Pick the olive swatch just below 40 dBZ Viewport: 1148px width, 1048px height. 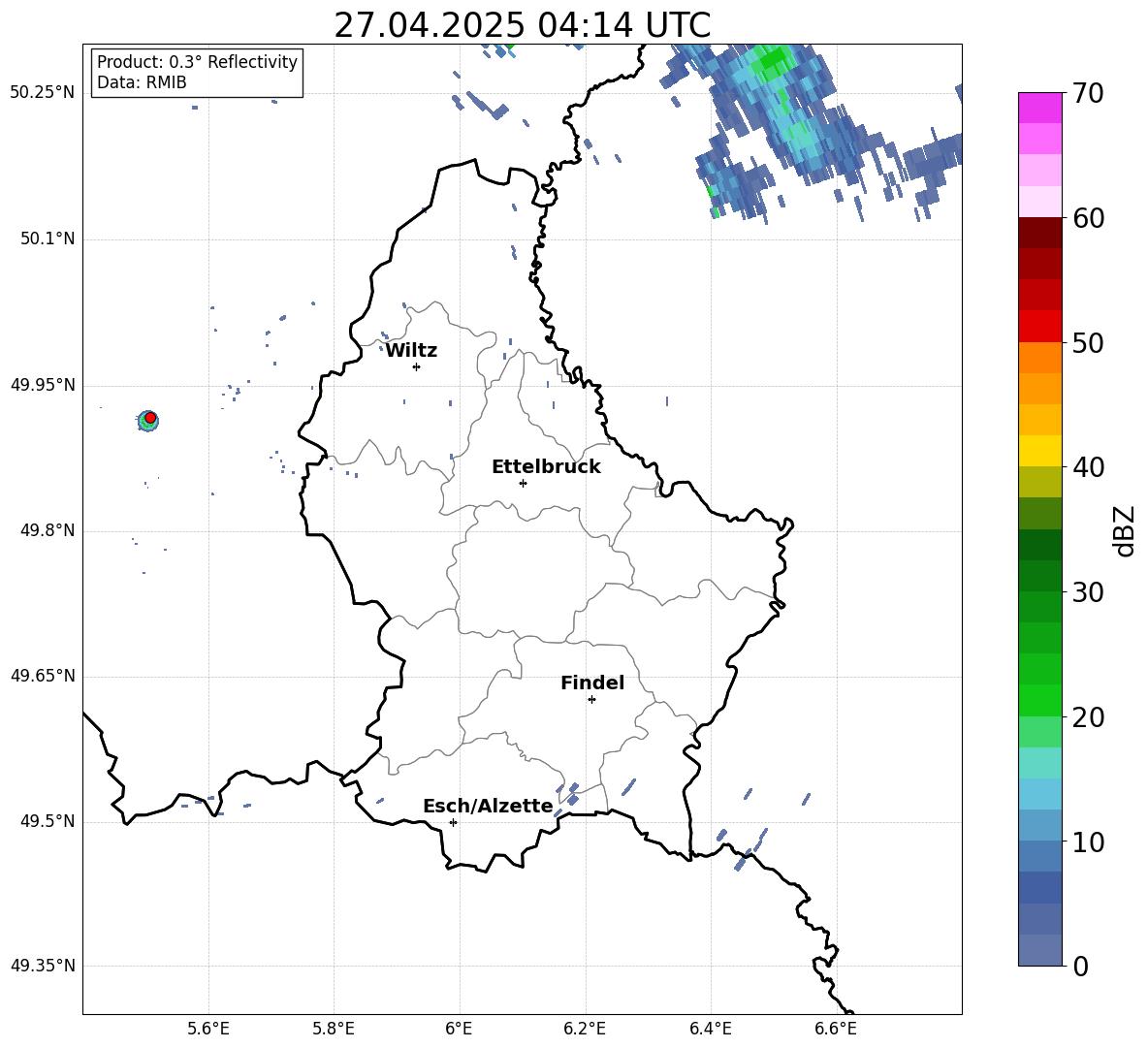1040,482
